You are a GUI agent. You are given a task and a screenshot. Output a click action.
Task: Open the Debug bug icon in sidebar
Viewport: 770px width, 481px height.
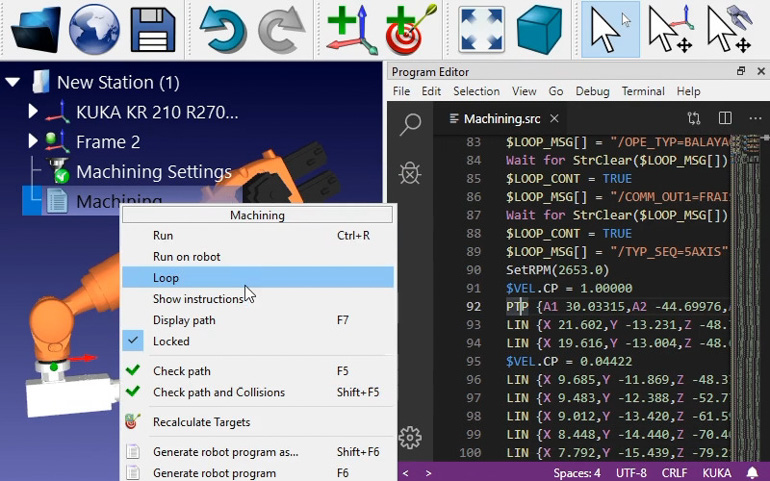tap(410, 172)
